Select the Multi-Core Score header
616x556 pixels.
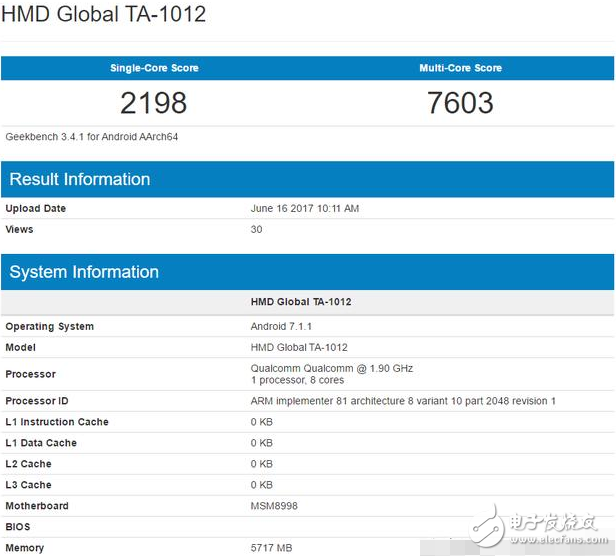[x=460, y=68]
